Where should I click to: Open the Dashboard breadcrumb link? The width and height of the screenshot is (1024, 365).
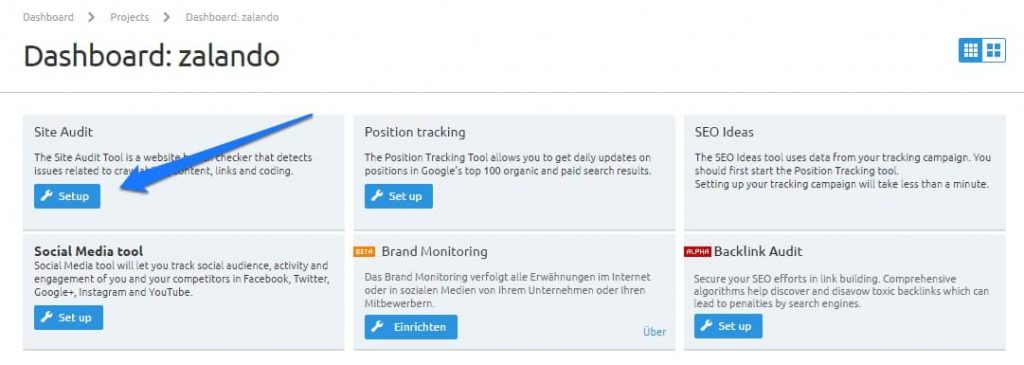[48, 18]
